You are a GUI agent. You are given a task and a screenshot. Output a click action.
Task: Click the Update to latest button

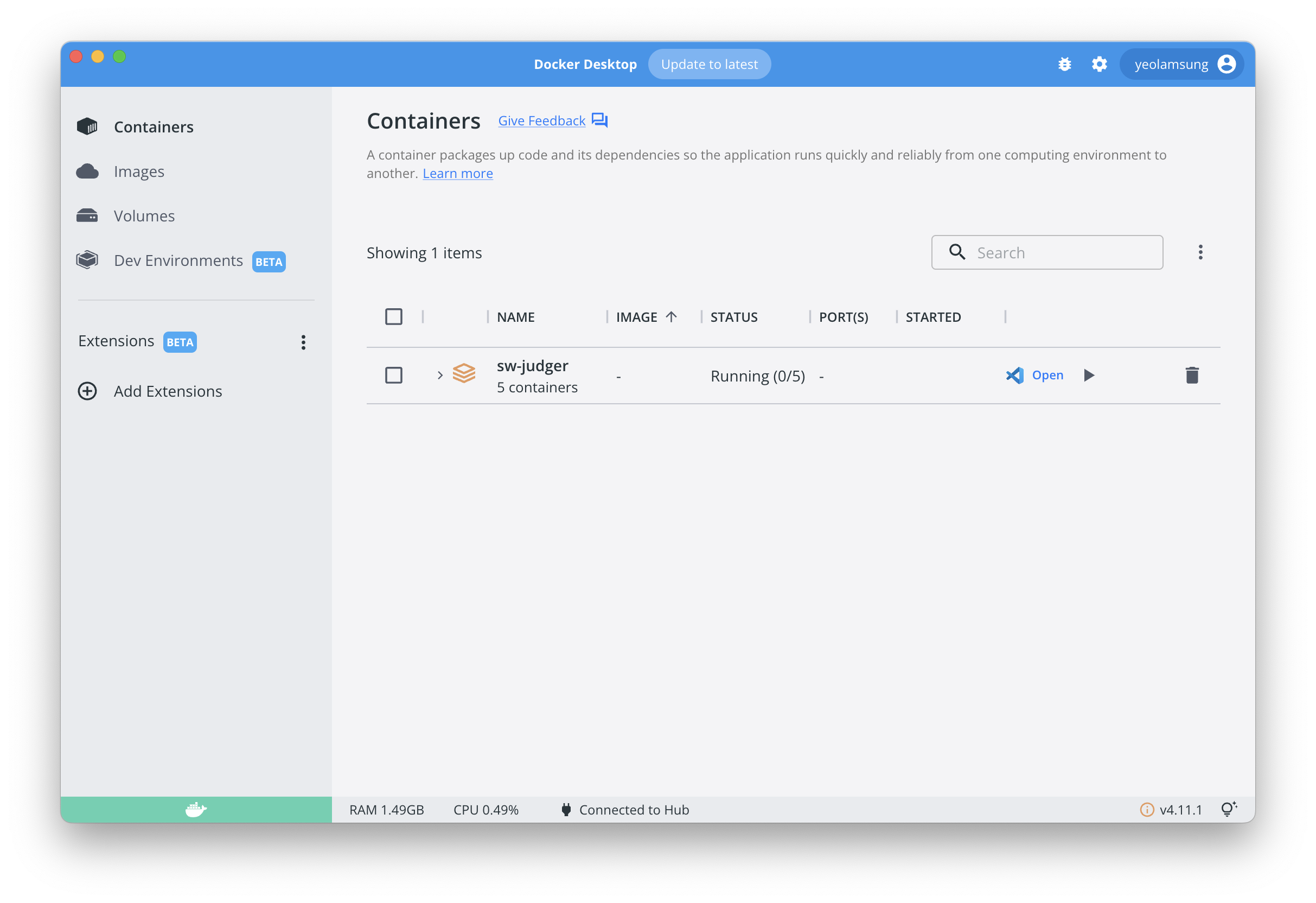[710, 64]
